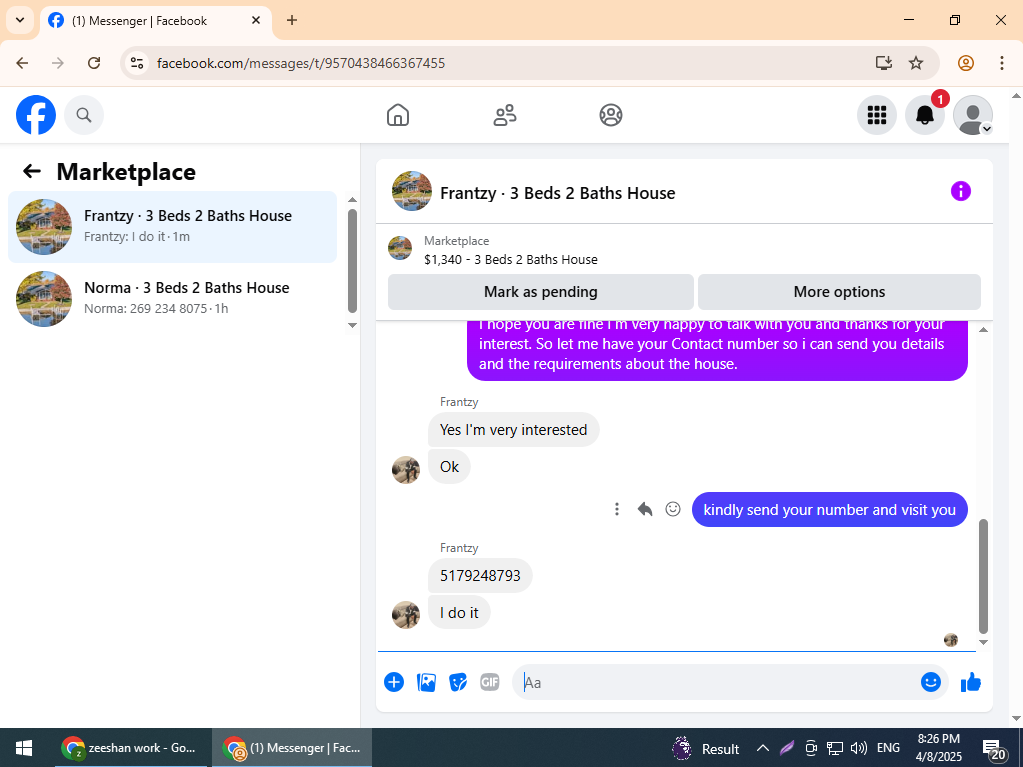Send a thumbs-up like

click(971, 682)
